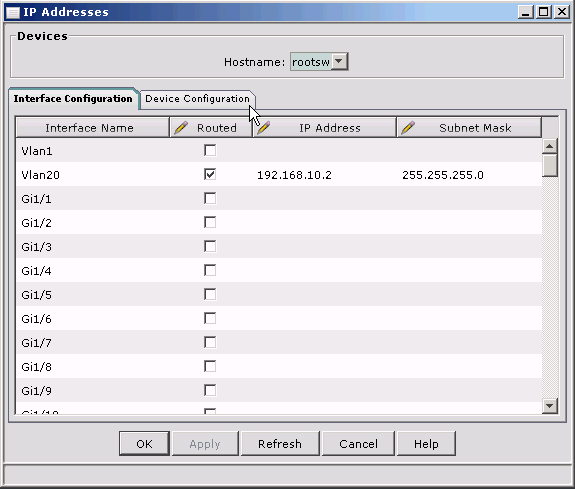Select the 192.168.10.2 IP address cell
Screen dimensions: 575x489
tap(294, 175)
